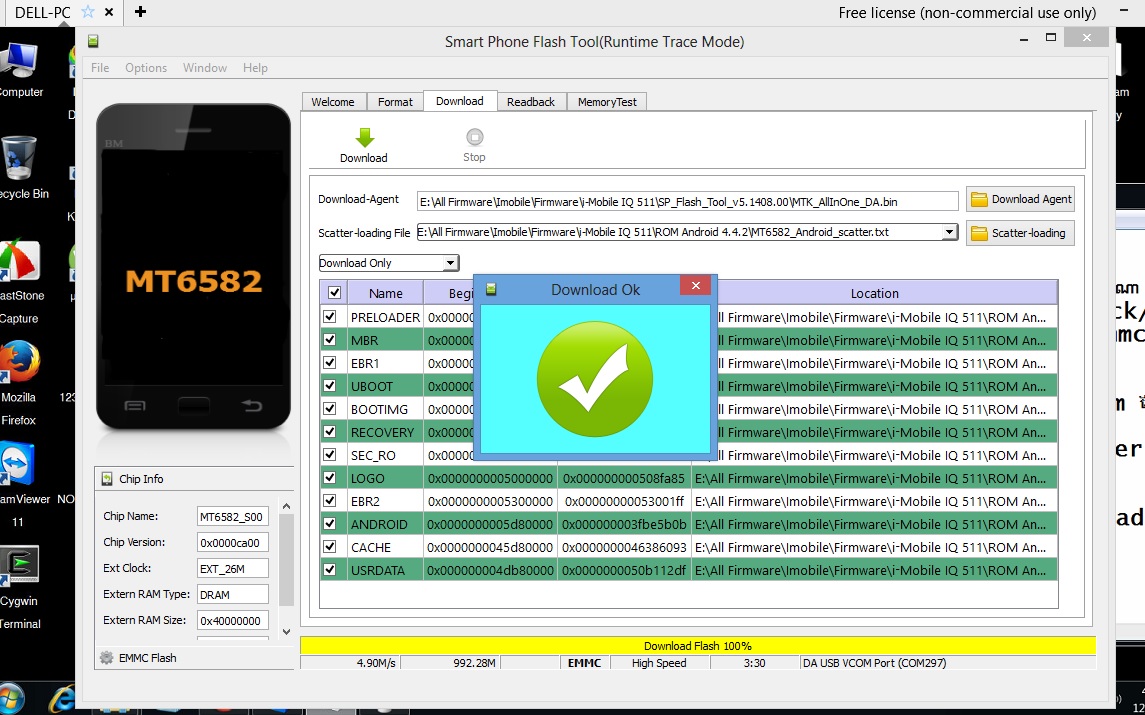
Task: Click the Chip Name field MT6582_S00
Action: [233, 516]
